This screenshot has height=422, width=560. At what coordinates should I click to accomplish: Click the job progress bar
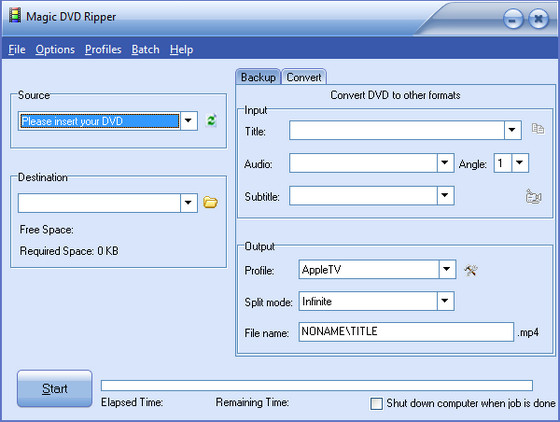[317, 386]
